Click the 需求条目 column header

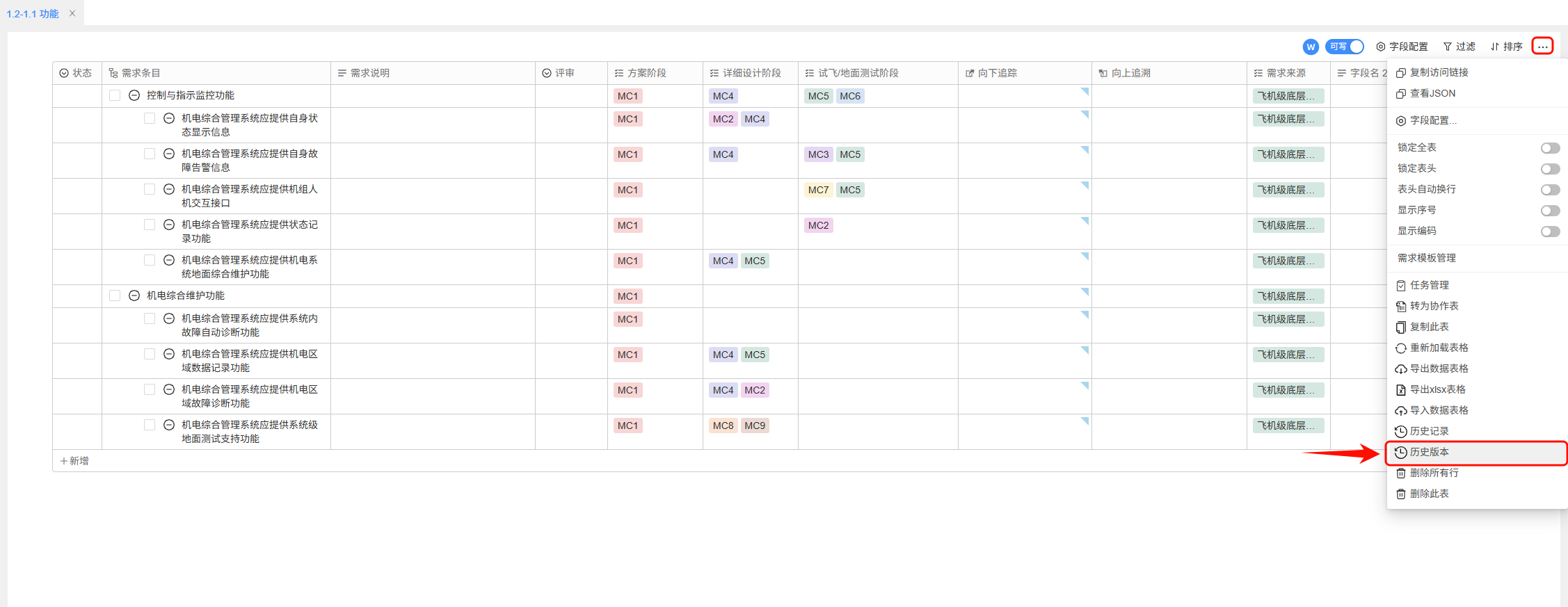[216, 73]
